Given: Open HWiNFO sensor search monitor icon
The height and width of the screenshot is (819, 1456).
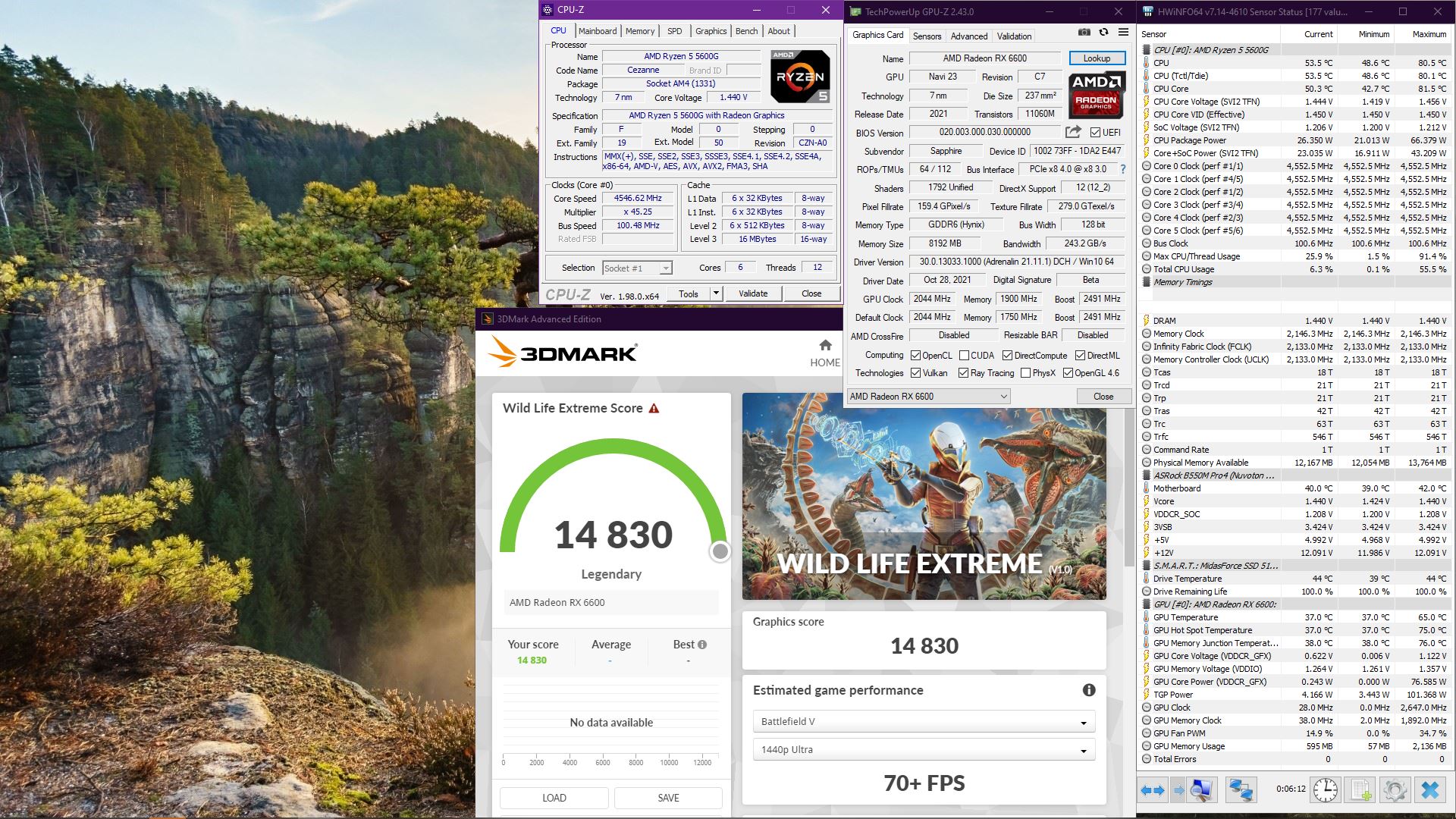Looking at the screenshot, I should coord(1200,790).
